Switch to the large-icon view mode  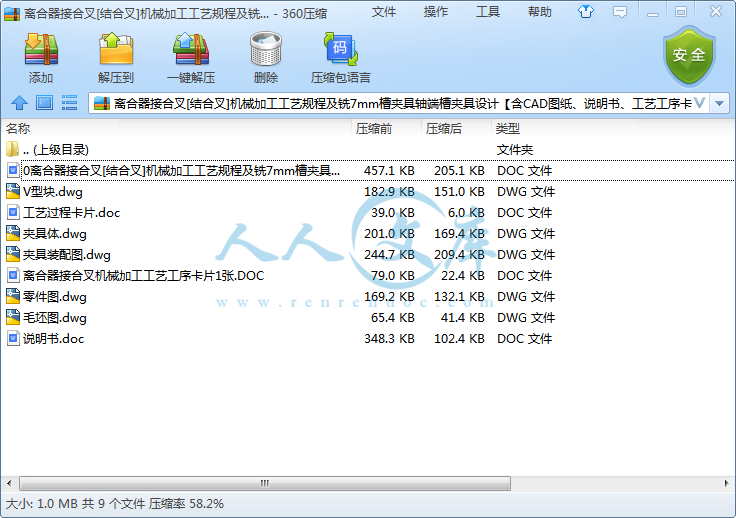click(44, 103)
